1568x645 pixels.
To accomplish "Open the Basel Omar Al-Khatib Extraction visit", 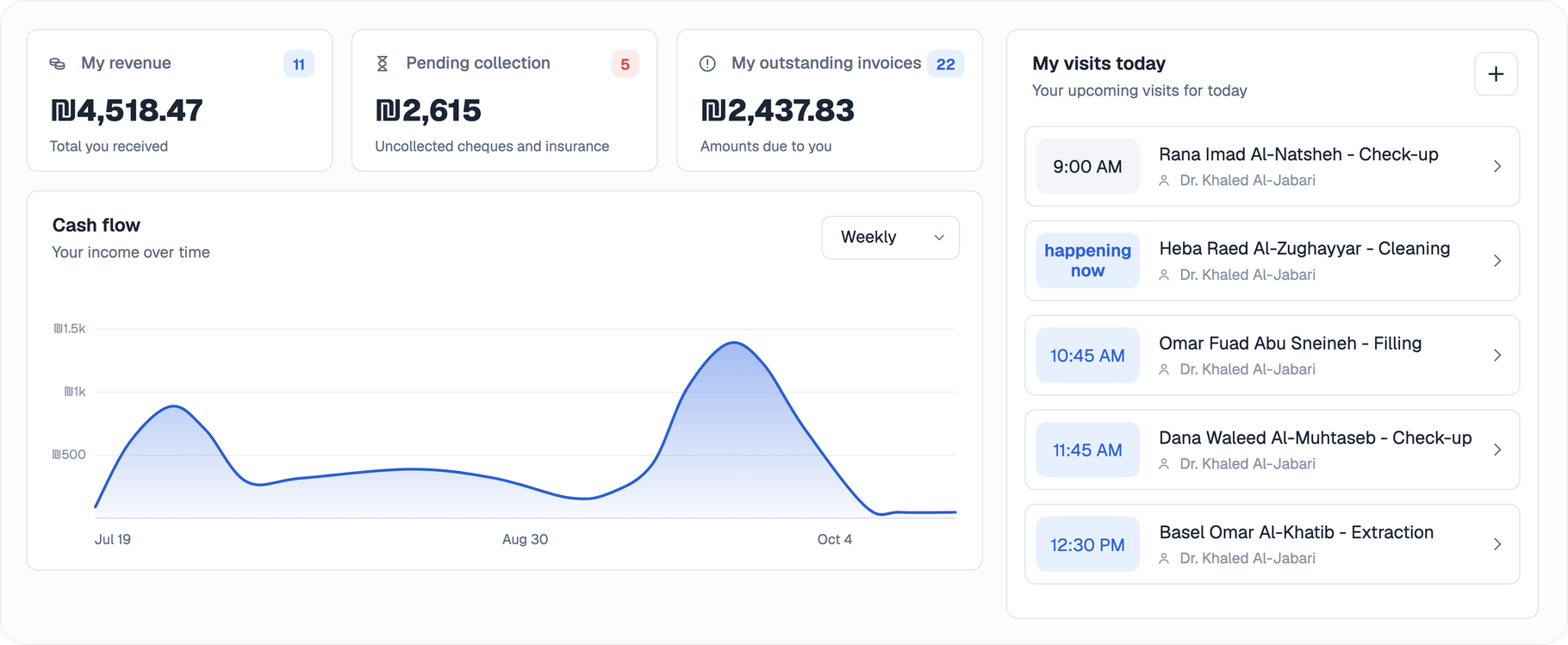I will click(x=1272, y=544).
